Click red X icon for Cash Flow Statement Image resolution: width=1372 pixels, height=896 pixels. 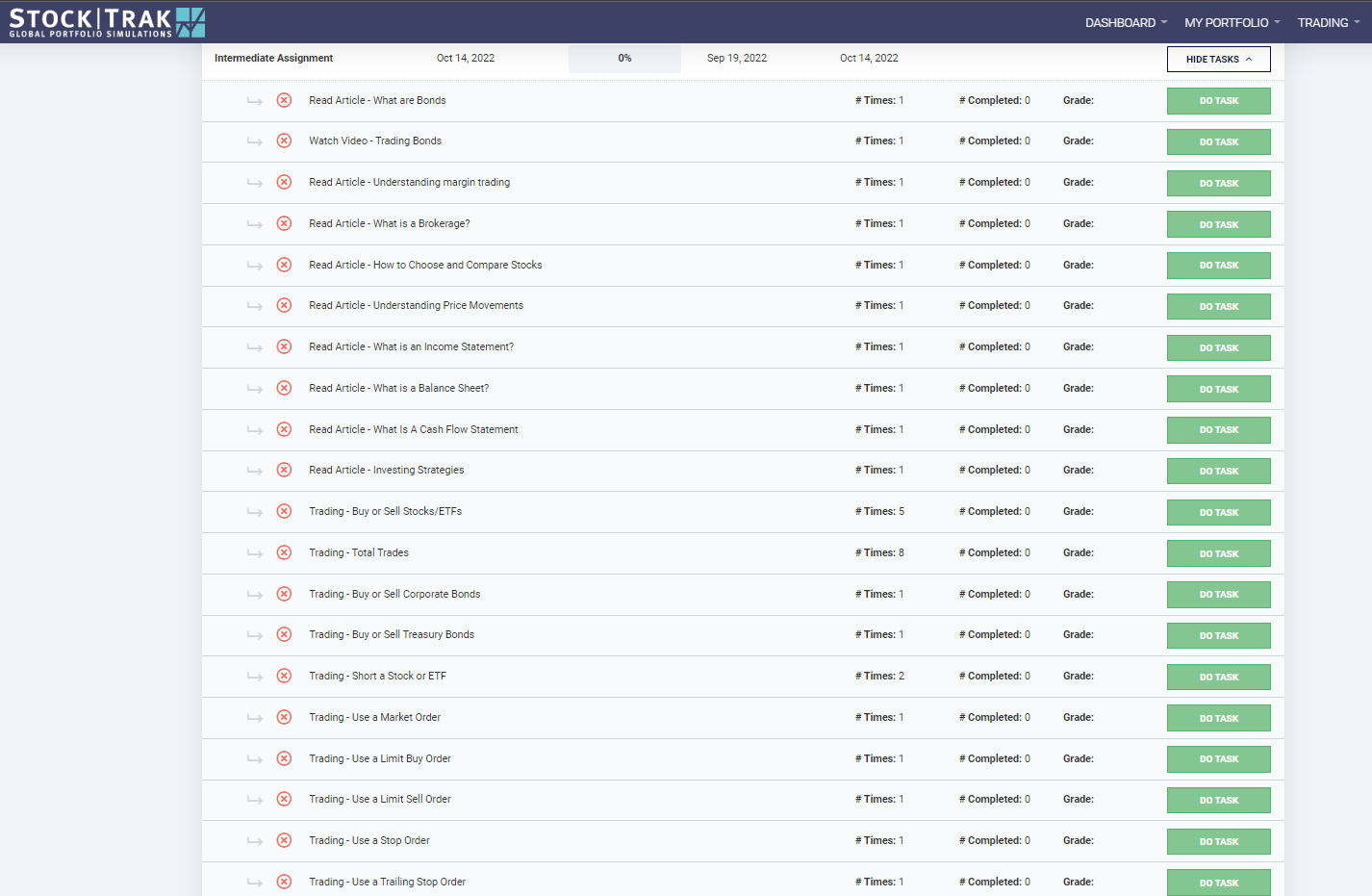tap(284, 429)
